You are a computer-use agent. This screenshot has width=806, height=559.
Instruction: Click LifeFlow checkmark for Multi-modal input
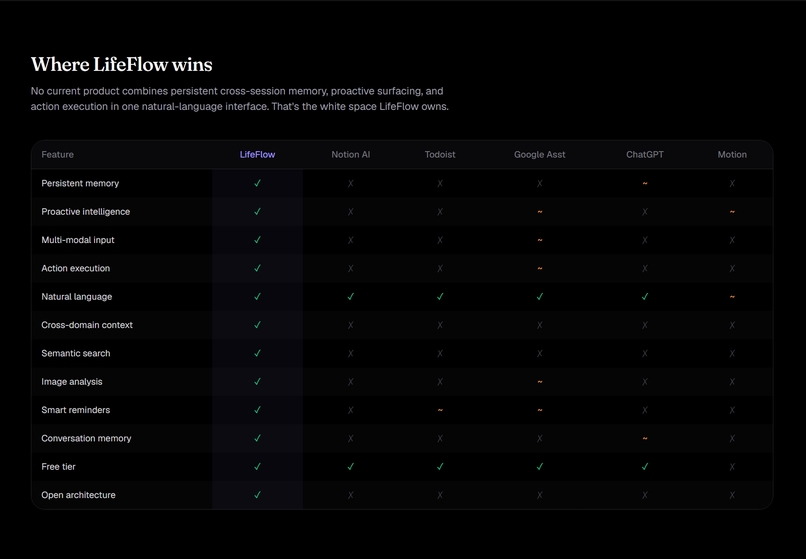258,240
